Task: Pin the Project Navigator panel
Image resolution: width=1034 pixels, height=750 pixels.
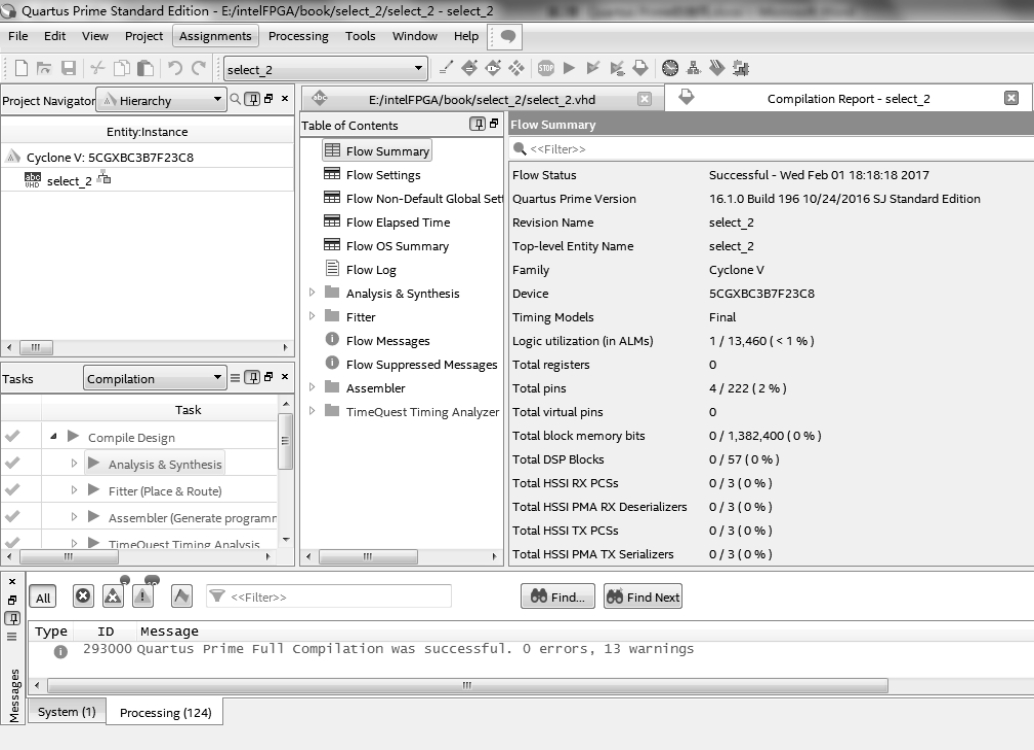Action: tap(252, 99)
